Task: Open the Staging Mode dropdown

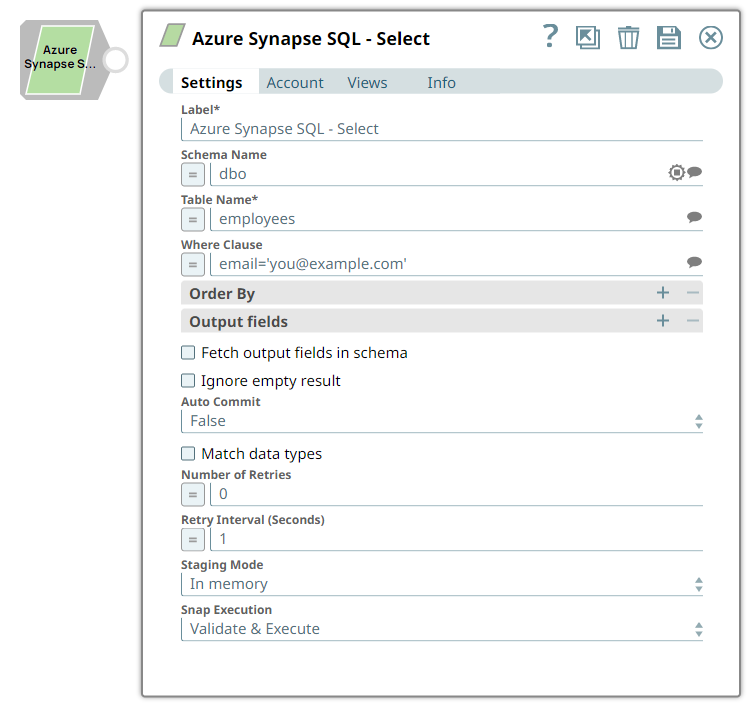Action: pos(442,584)
